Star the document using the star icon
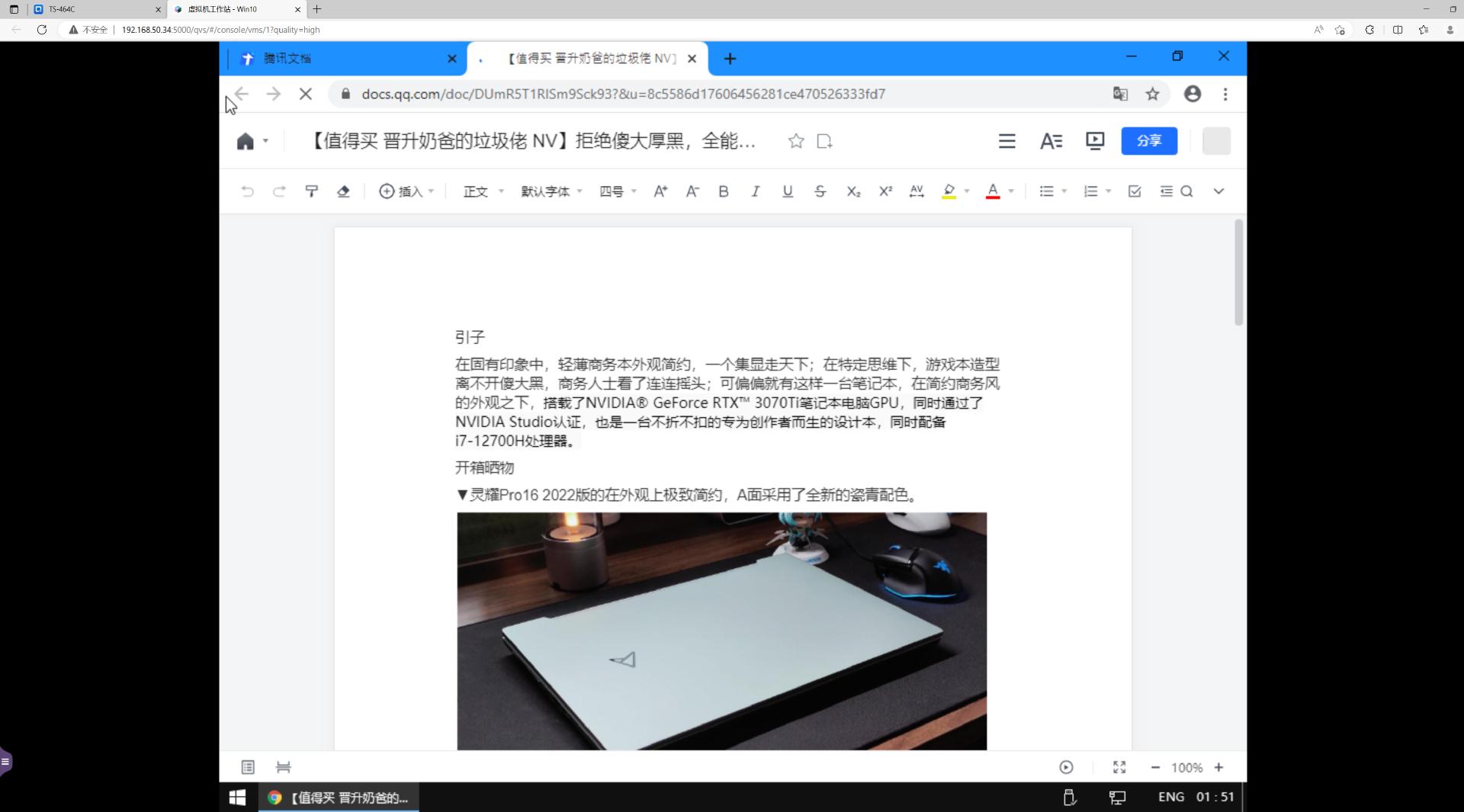 [796, 141]
